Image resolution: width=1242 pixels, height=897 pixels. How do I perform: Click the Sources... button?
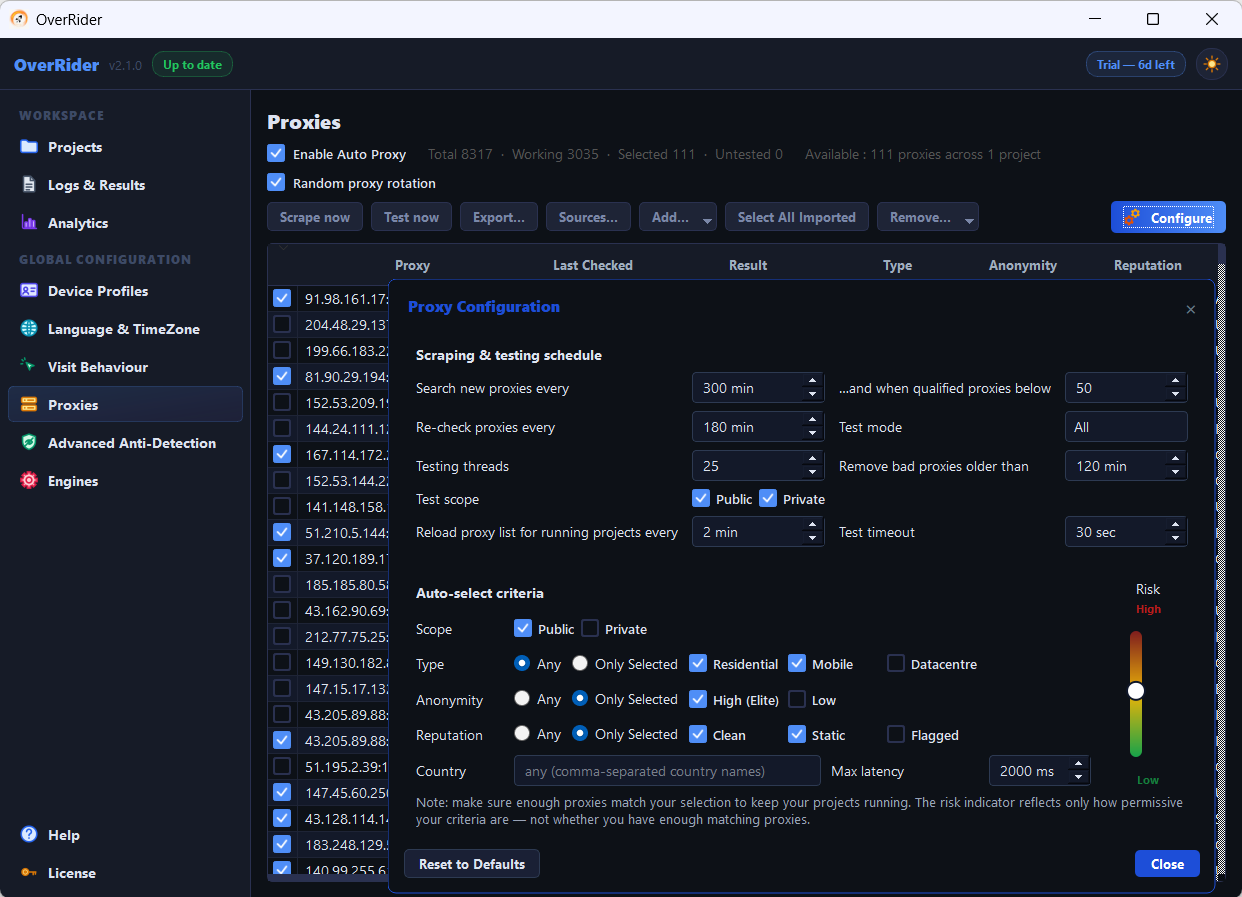[588, 217]
